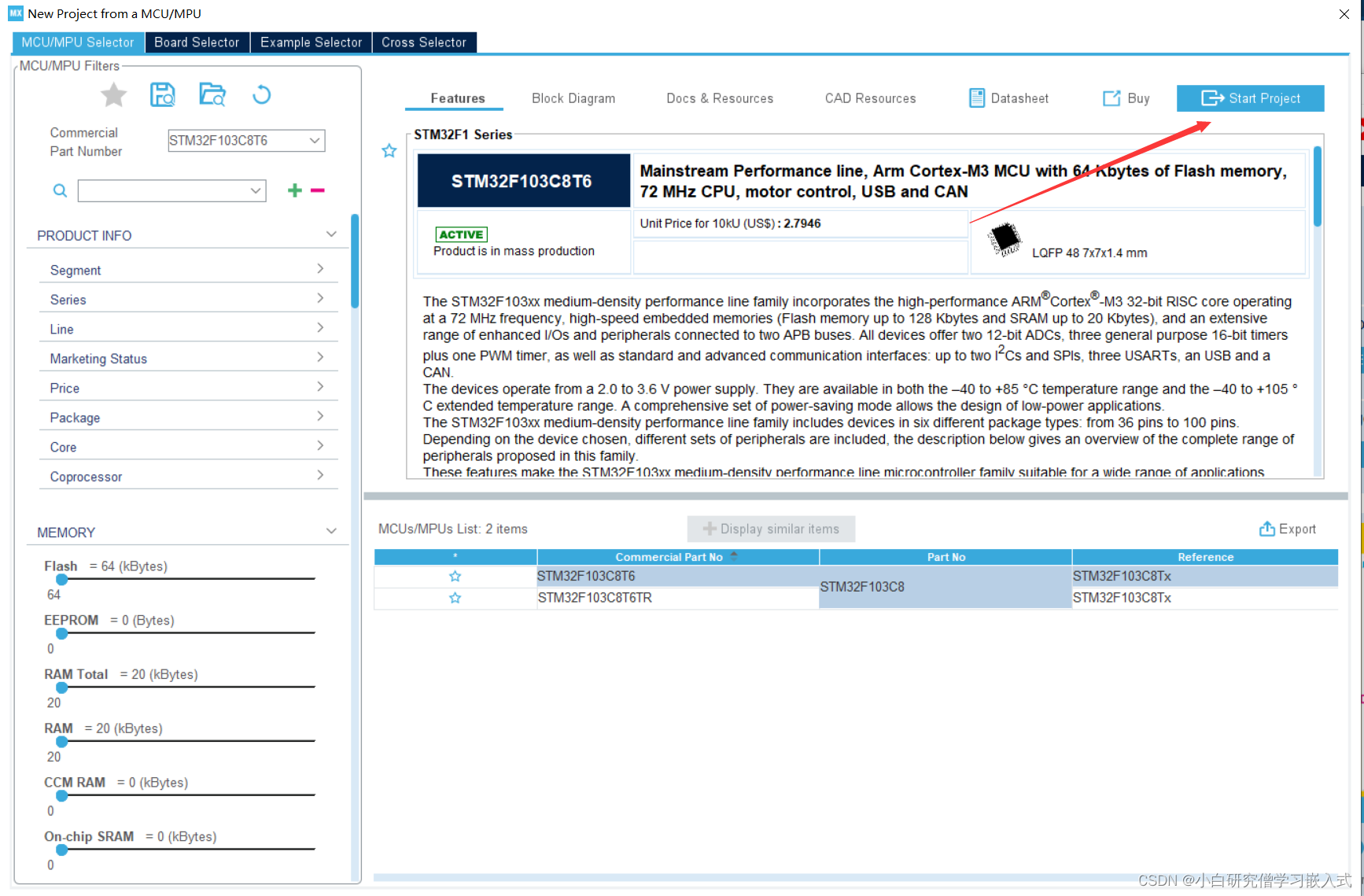Click the EEPROM slider handle

tap(61, 633)
